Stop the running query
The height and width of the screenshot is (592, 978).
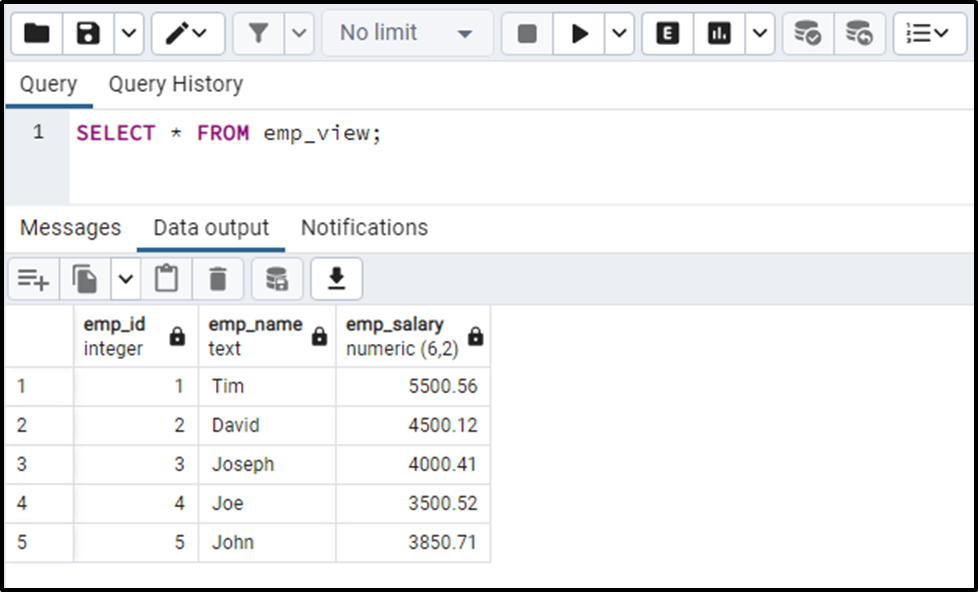pos(527,33)
